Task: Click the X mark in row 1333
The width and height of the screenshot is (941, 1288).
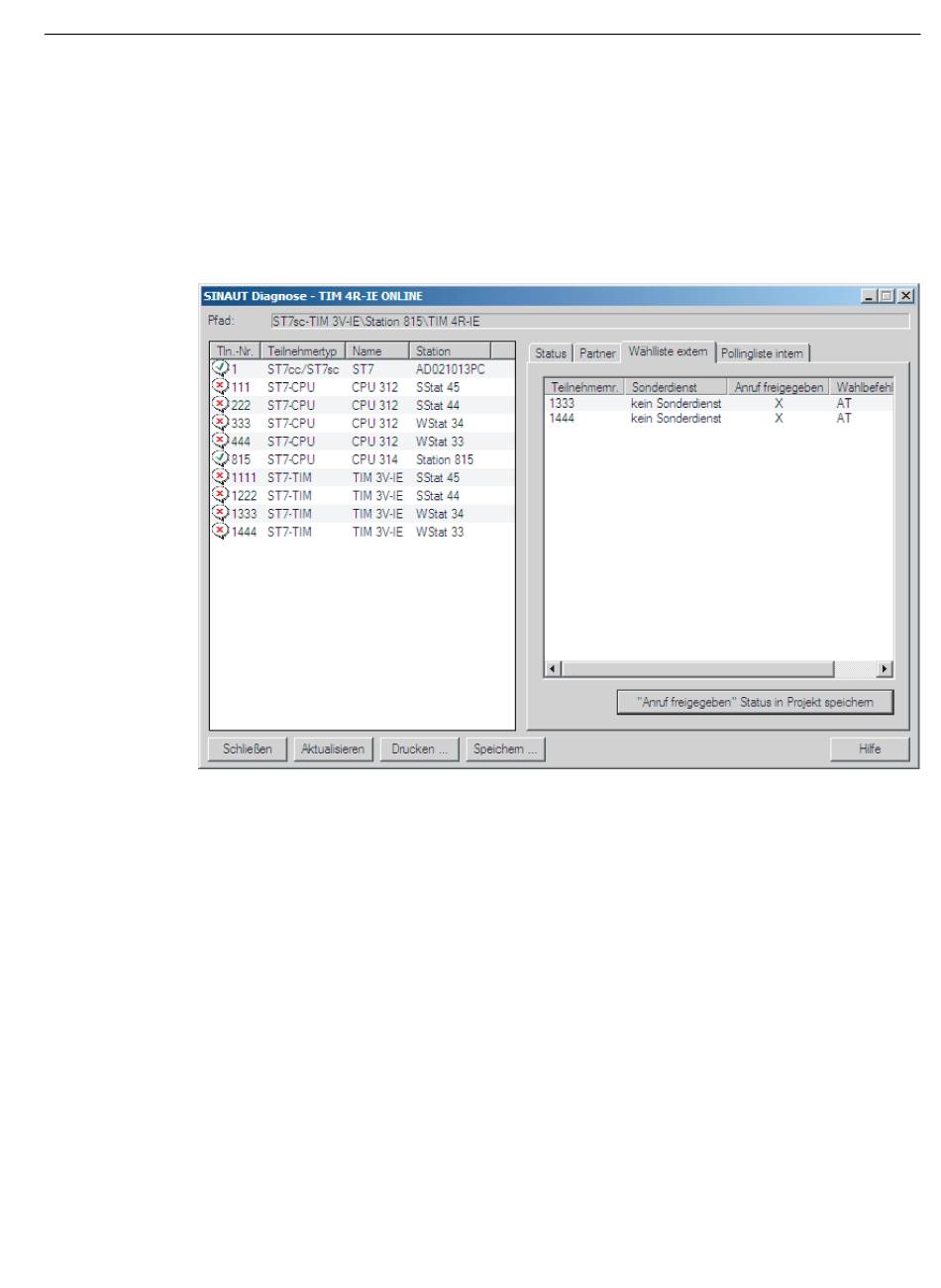Action: click(x=779, y=404)
